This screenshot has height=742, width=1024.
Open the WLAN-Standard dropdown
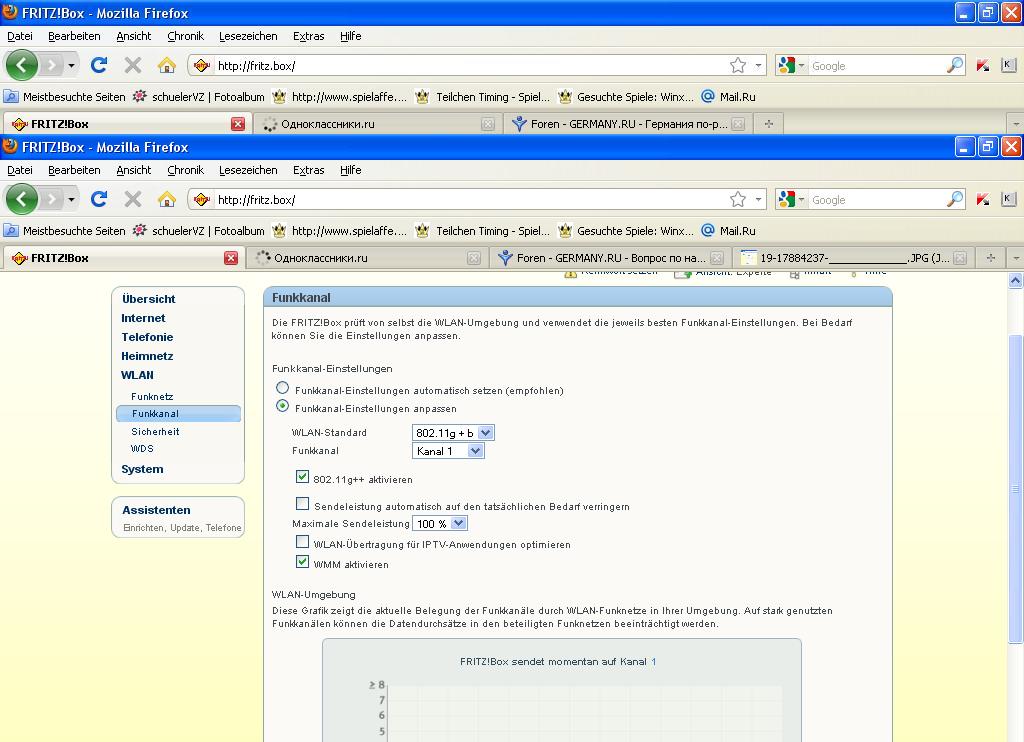[453, 432]
